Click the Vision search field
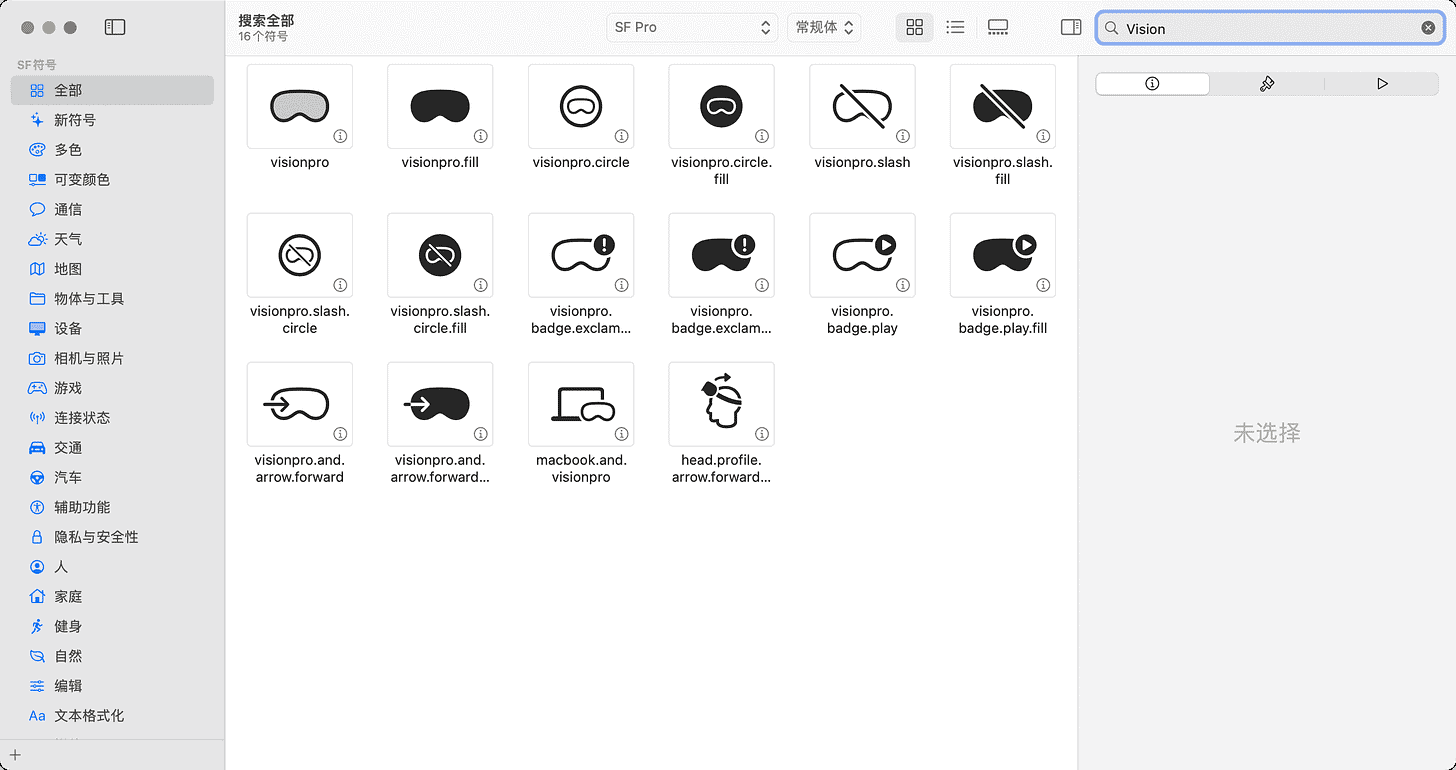The width and height of the screenshot is (1456, 770). pyautogui.click(x=1270, y=28)
